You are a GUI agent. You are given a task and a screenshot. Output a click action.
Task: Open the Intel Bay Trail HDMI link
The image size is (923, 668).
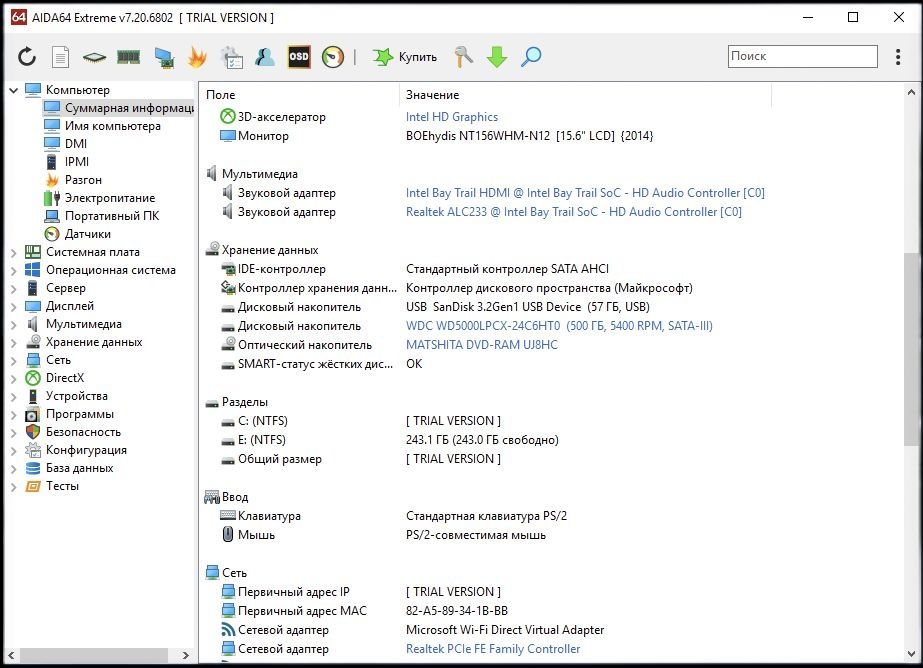pyautogui.click(x=585, y=192)
